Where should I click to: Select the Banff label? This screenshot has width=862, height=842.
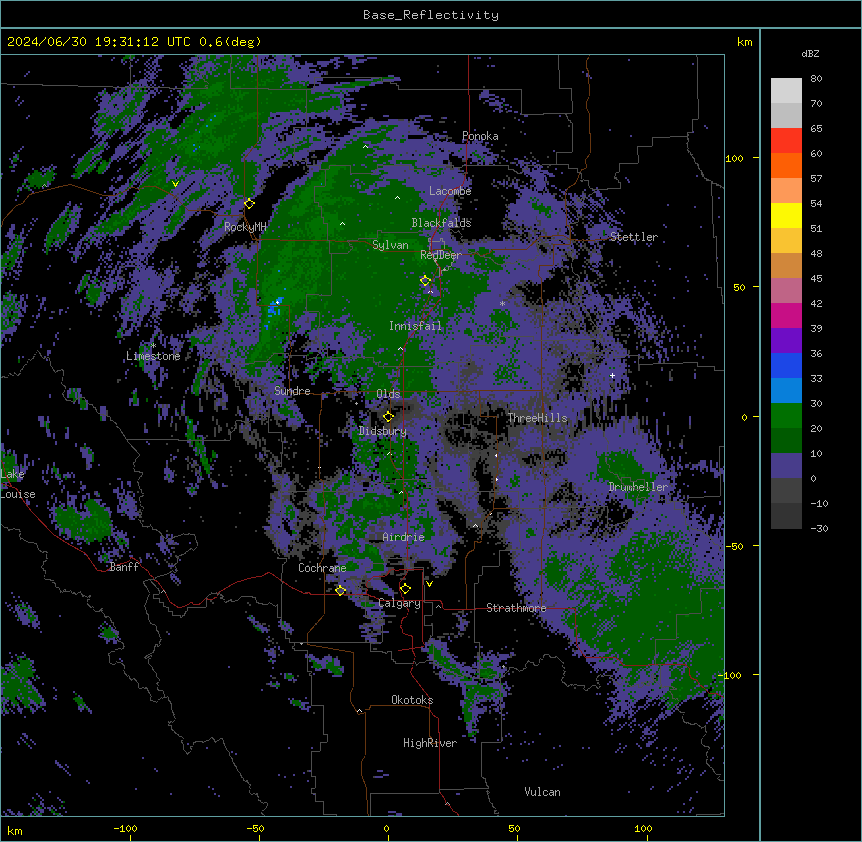(x=124, y=567)
